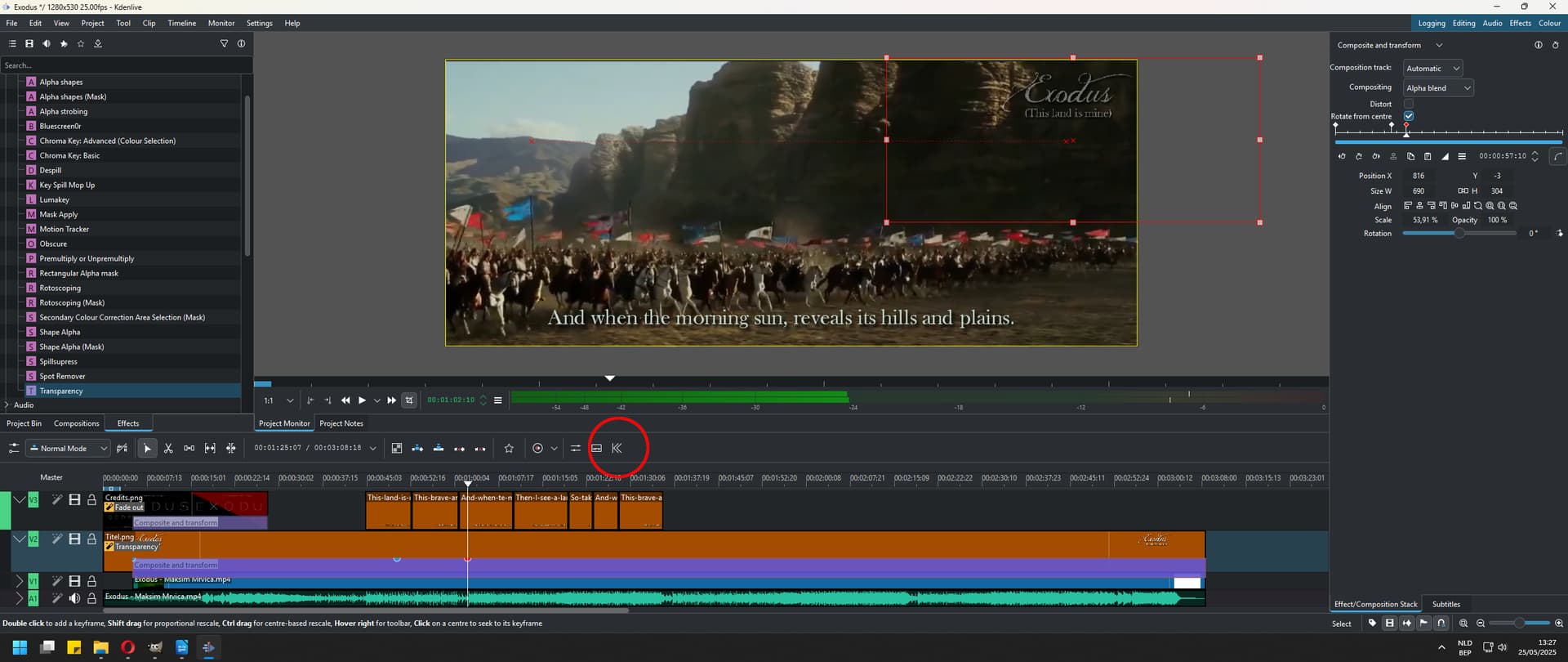Open the Audio Mixer icon in timeline toolbar
This screenshot has height=662, width=1568.
576,448
